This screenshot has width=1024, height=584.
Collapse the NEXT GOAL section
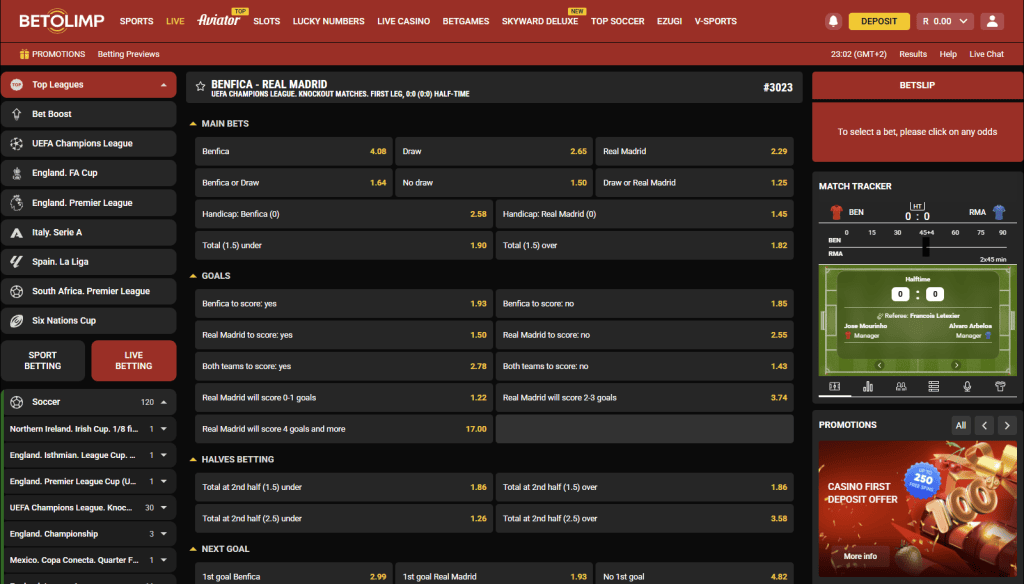pos(193,549)
